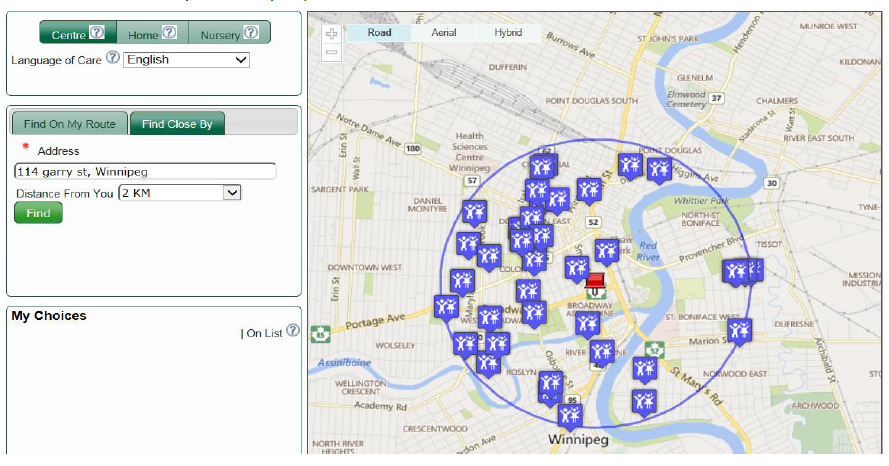Open help icon beside Nursery tab

[x=251, y=33]
